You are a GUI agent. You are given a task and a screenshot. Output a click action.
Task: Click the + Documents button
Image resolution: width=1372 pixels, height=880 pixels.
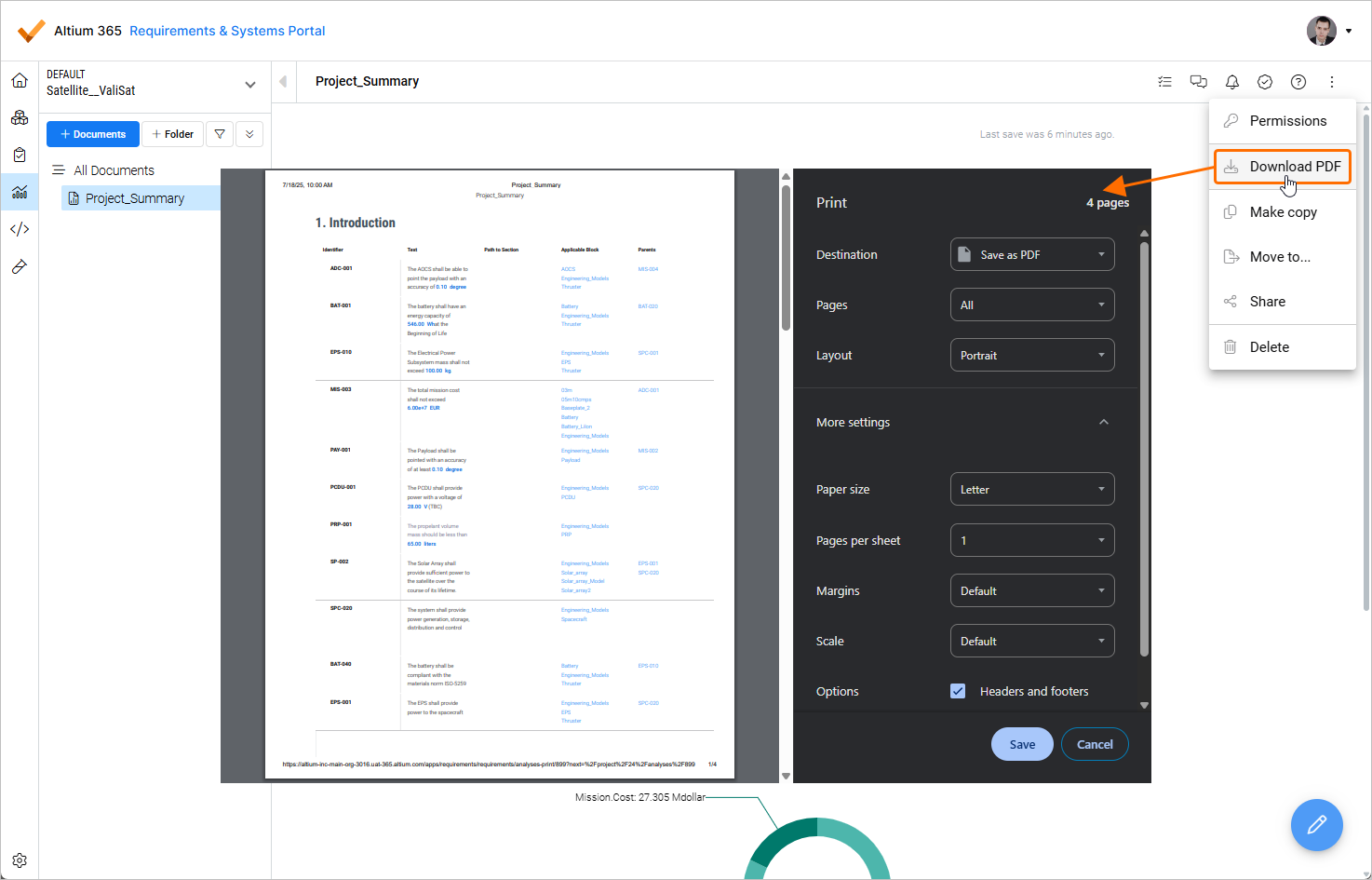coord(93,134)
